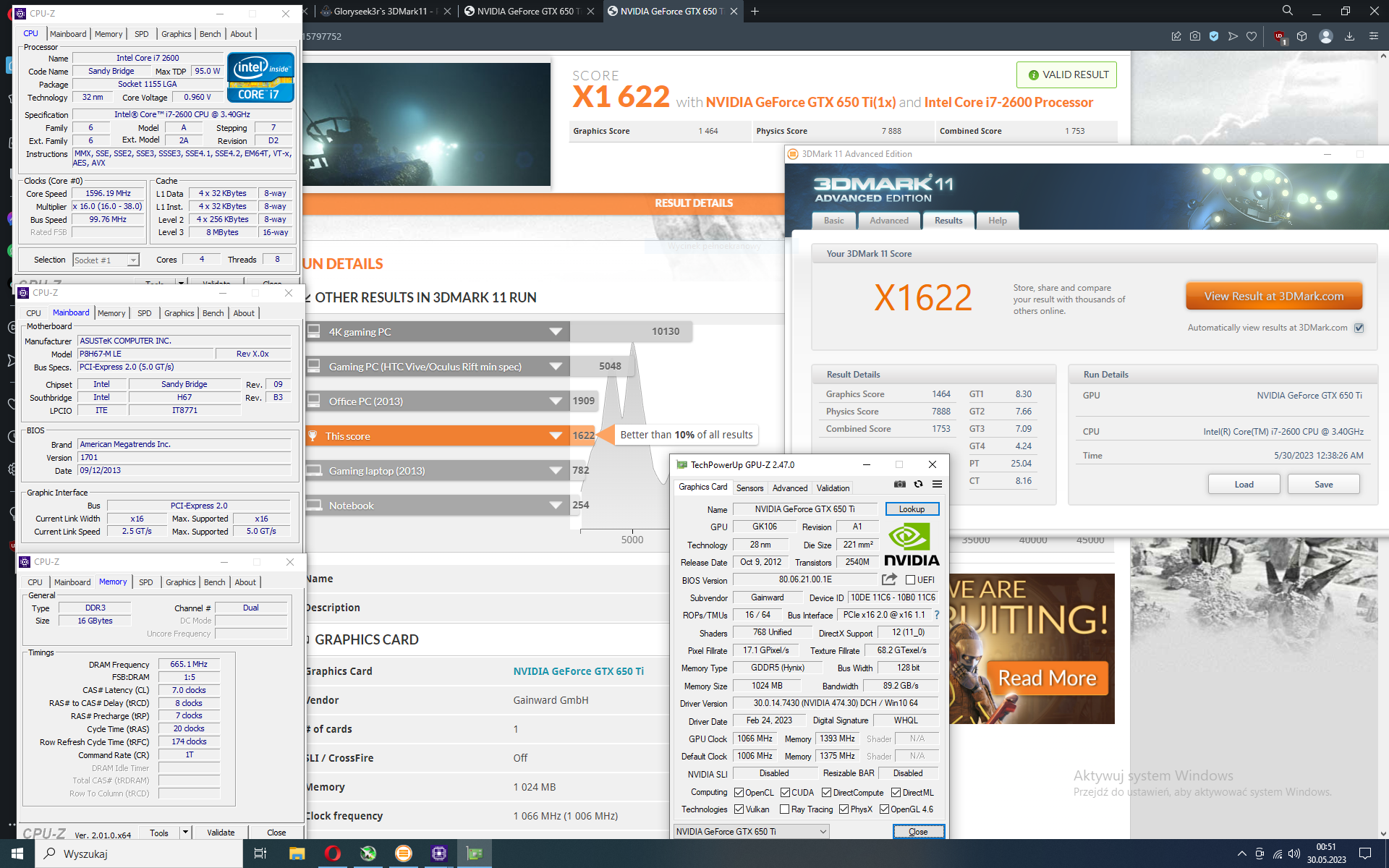Click View Result at 3DMark.com button

1273,296
